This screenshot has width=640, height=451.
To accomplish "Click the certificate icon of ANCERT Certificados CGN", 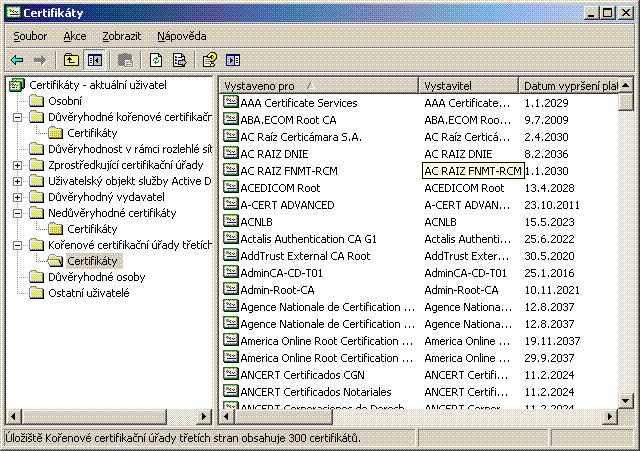I will point(231,374).
